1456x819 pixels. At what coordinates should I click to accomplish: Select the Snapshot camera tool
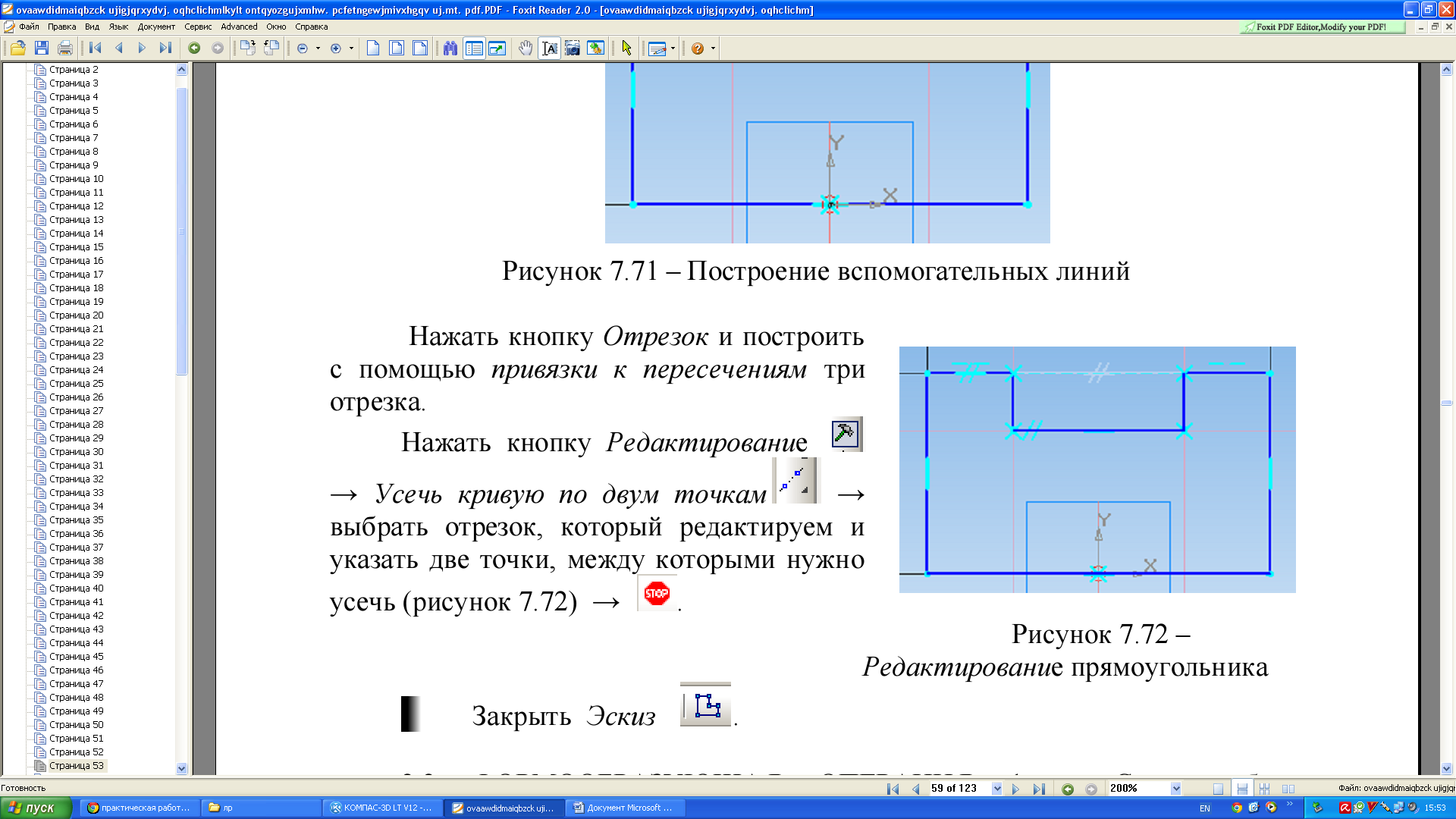pyautogui.click(x=573, y=48)
